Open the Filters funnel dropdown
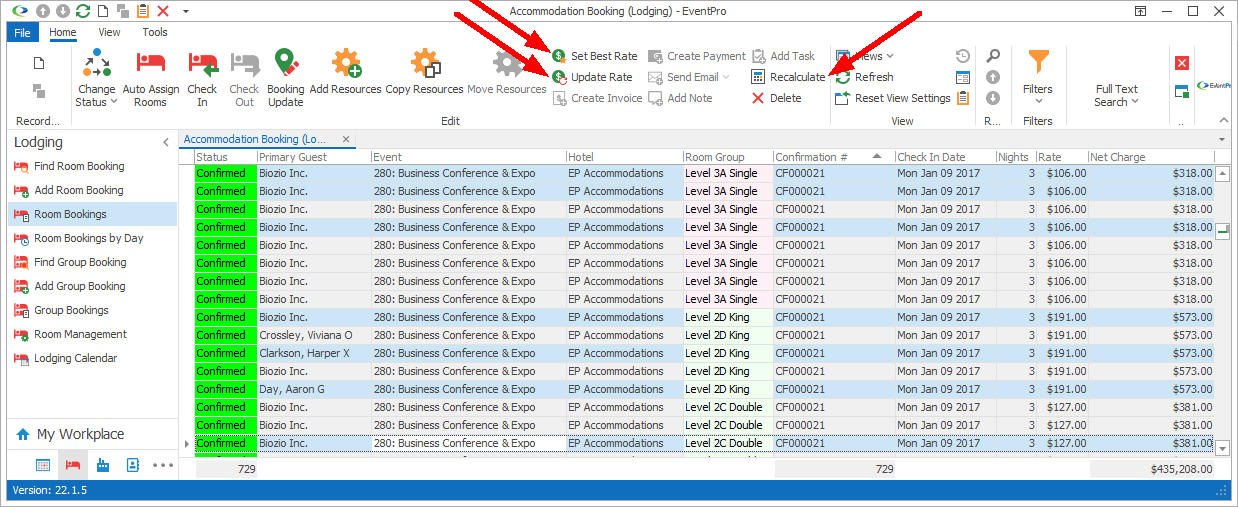This screenshot has height=507, width=1238. point(1038,78)
